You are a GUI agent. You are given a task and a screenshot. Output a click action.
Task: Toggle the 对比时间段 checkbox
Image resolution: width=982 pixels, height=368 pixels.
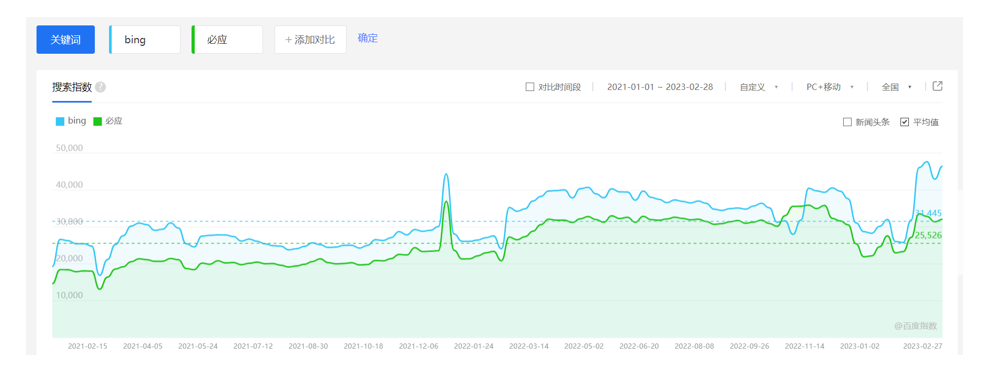tap(530, 87)
